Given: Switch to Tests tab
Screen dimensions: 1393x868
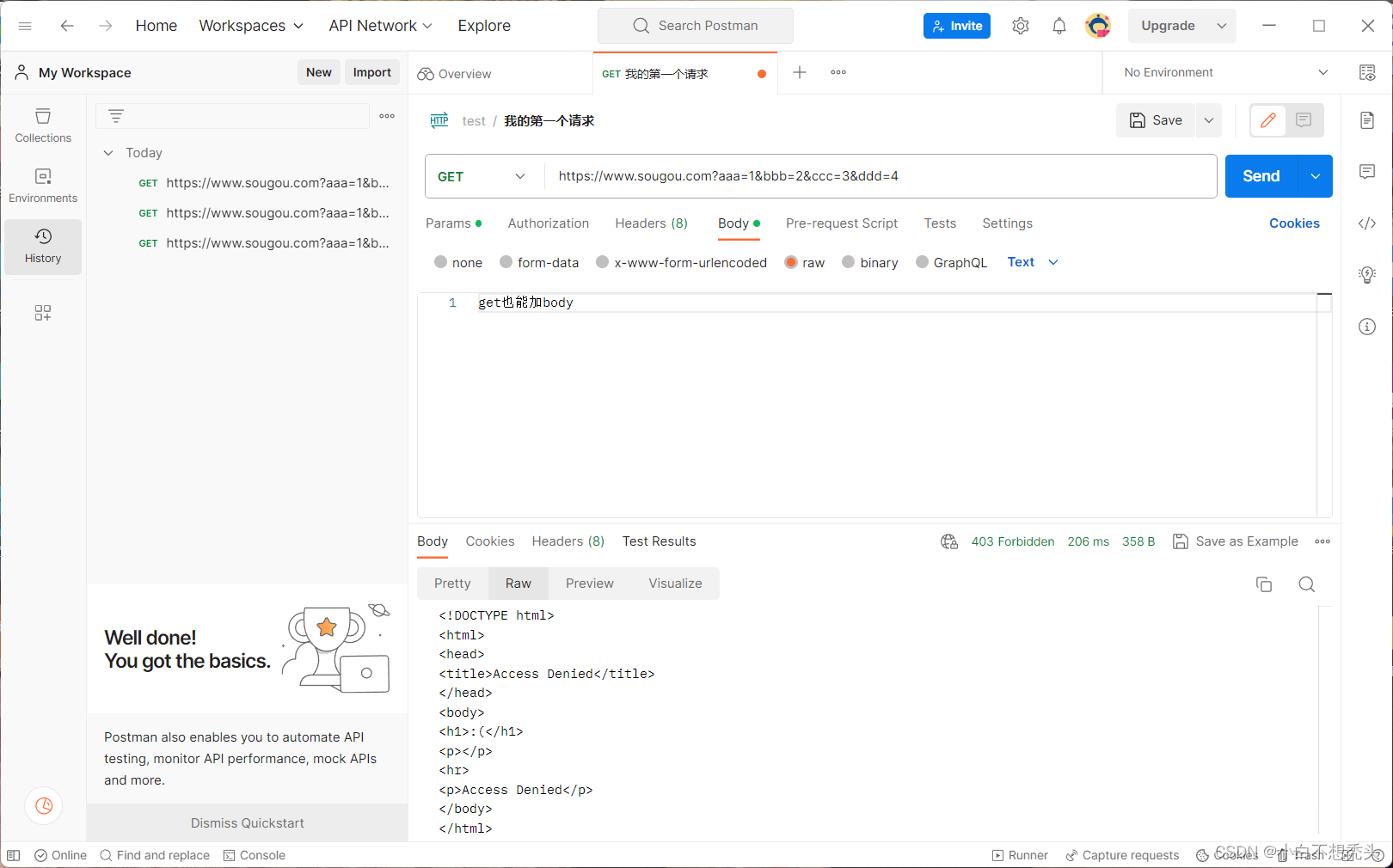Looking at the screenshot, I should coord(940,223).
